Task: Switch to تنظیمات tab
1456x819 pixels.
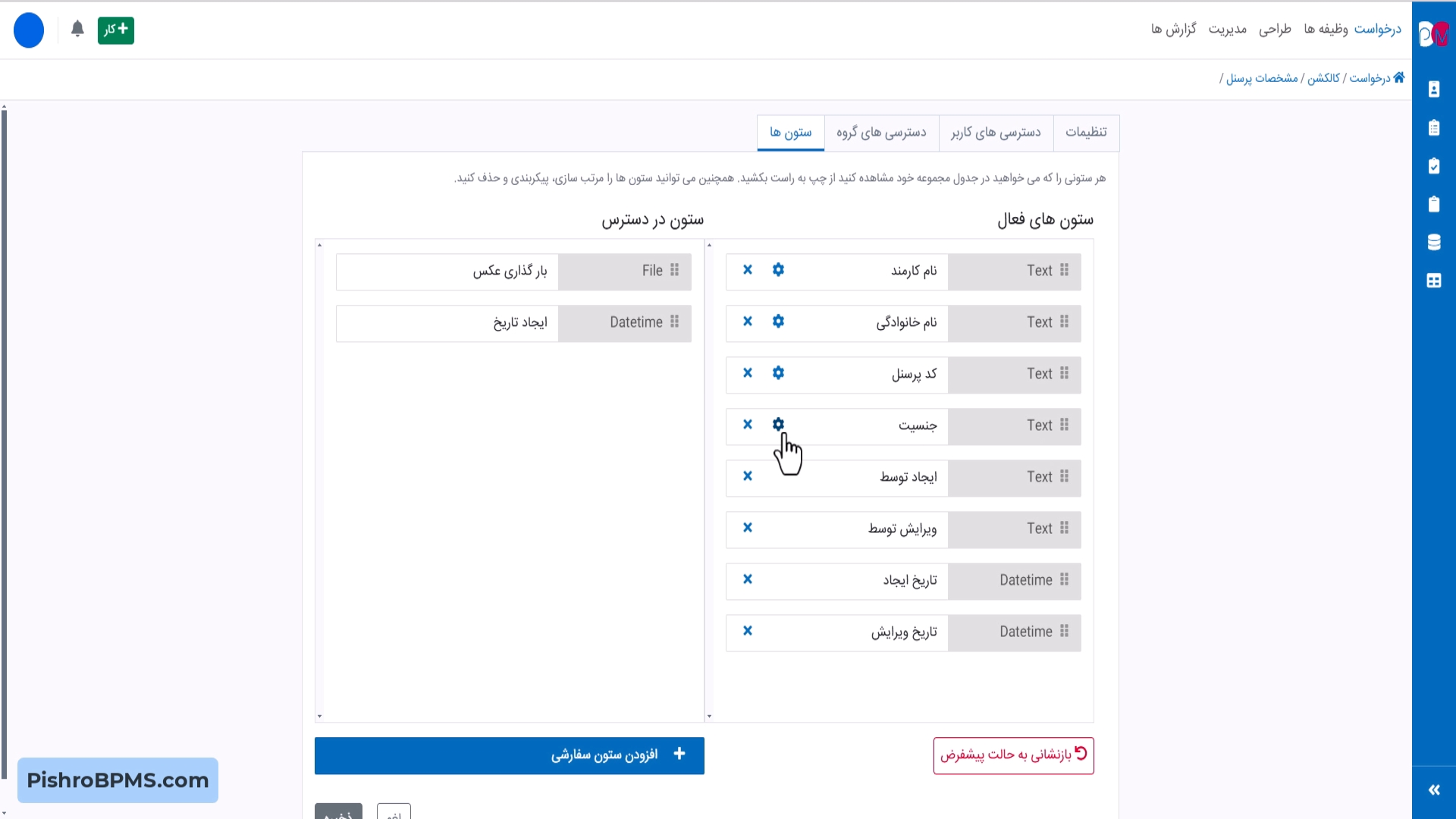Action: click(x=1086, y=133)
